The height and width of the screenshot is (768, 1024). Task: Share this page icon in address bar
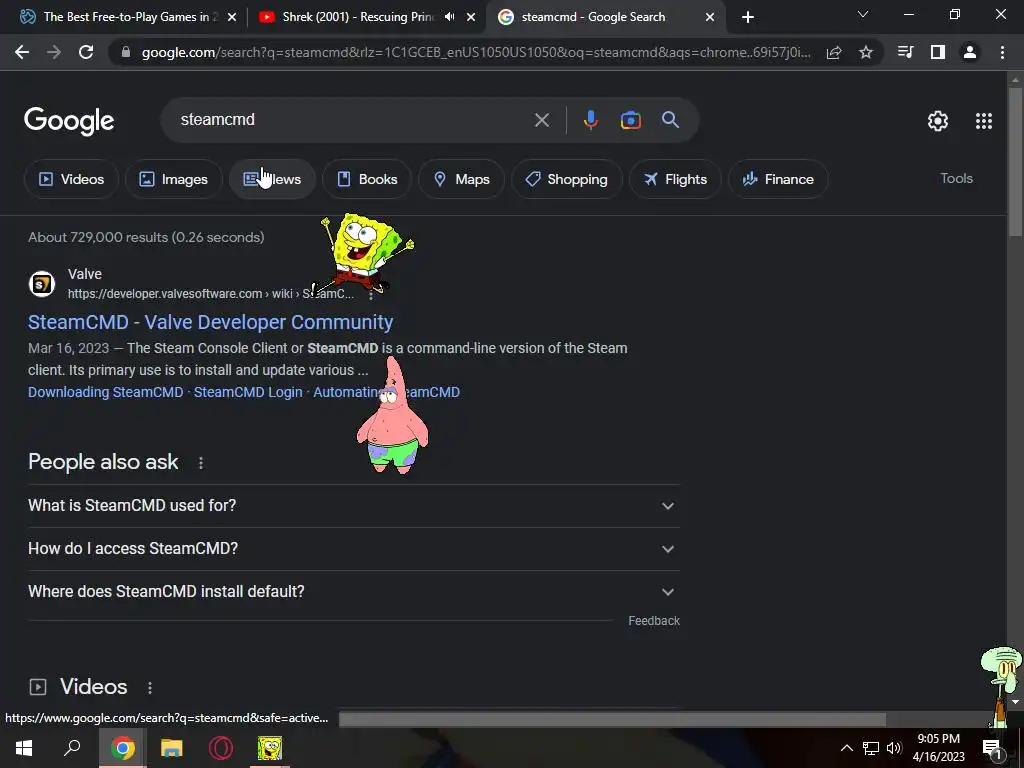pyautogui.click(x=834, y=52)
